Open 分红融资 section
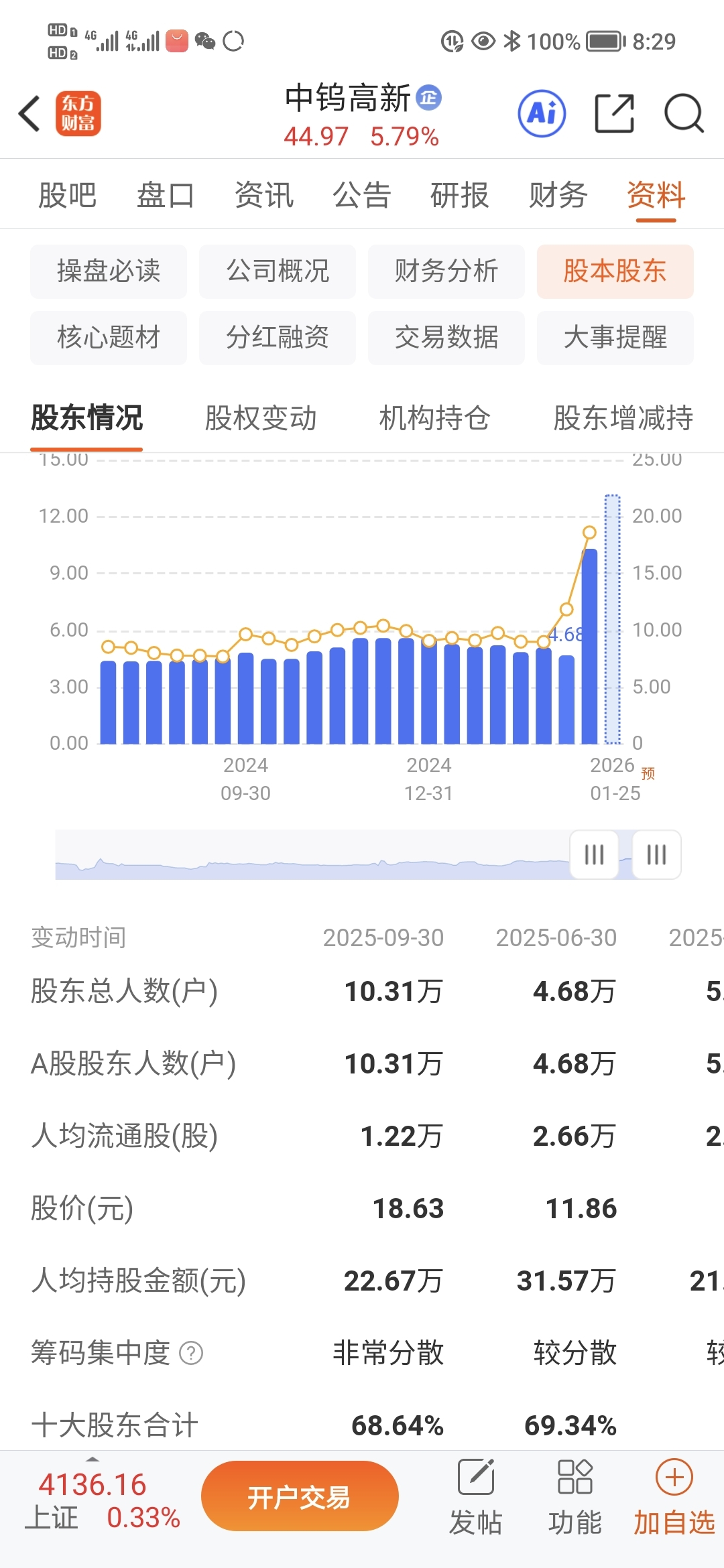Viewport: 724px width, 1568px height. [278, 338]
